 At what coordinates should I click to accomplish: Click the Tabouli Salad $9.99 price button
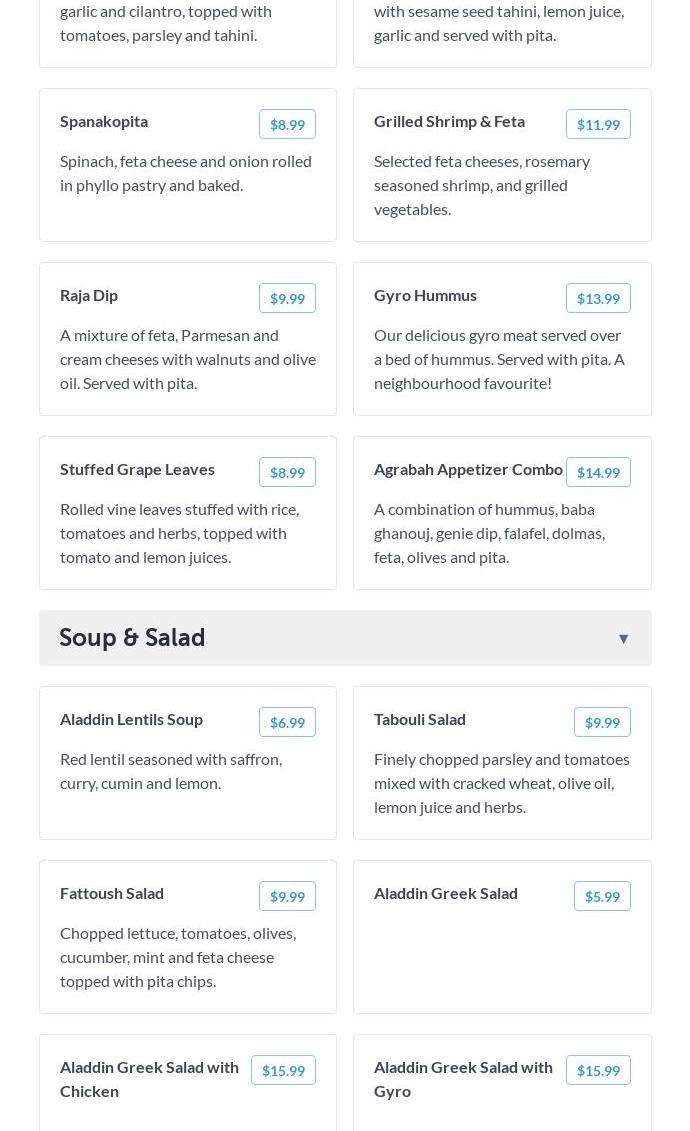(602, 723)
